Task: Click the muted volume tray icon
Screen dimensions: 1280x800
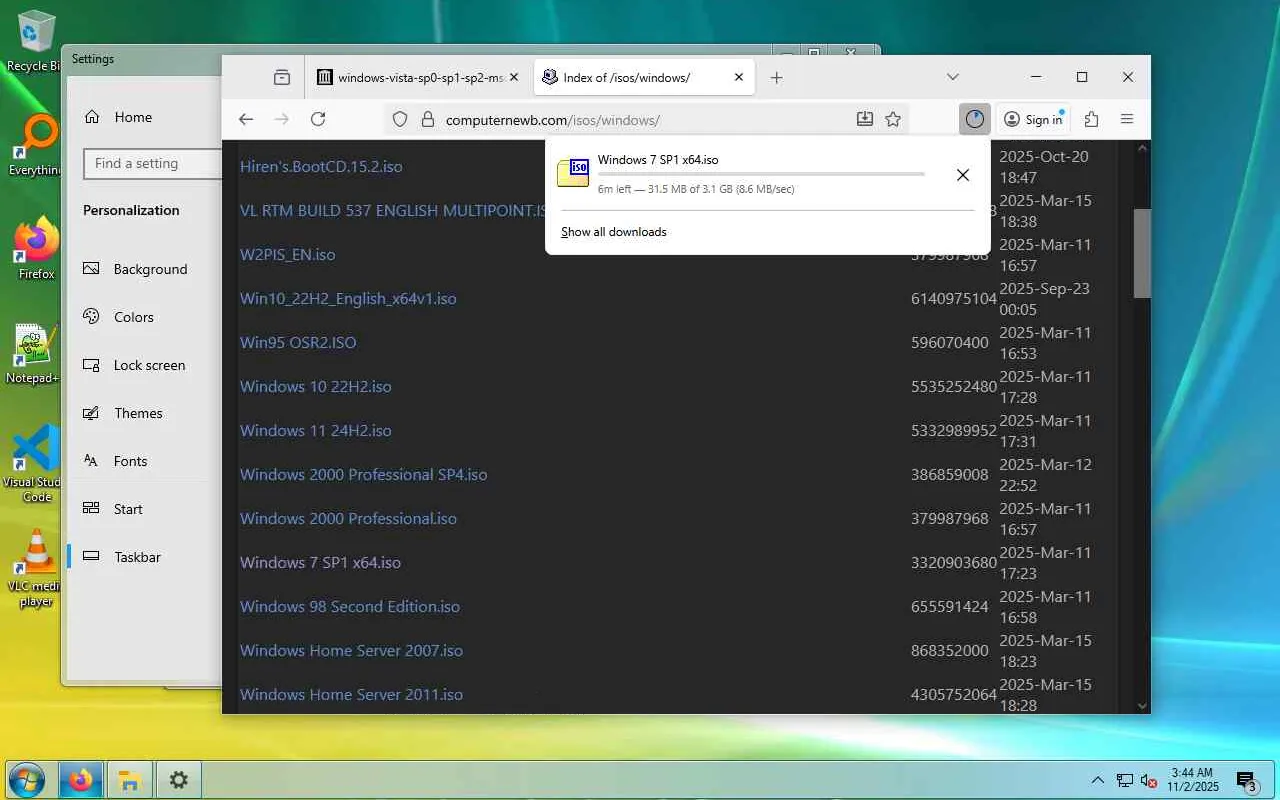Action: (x=1149, y=780)
